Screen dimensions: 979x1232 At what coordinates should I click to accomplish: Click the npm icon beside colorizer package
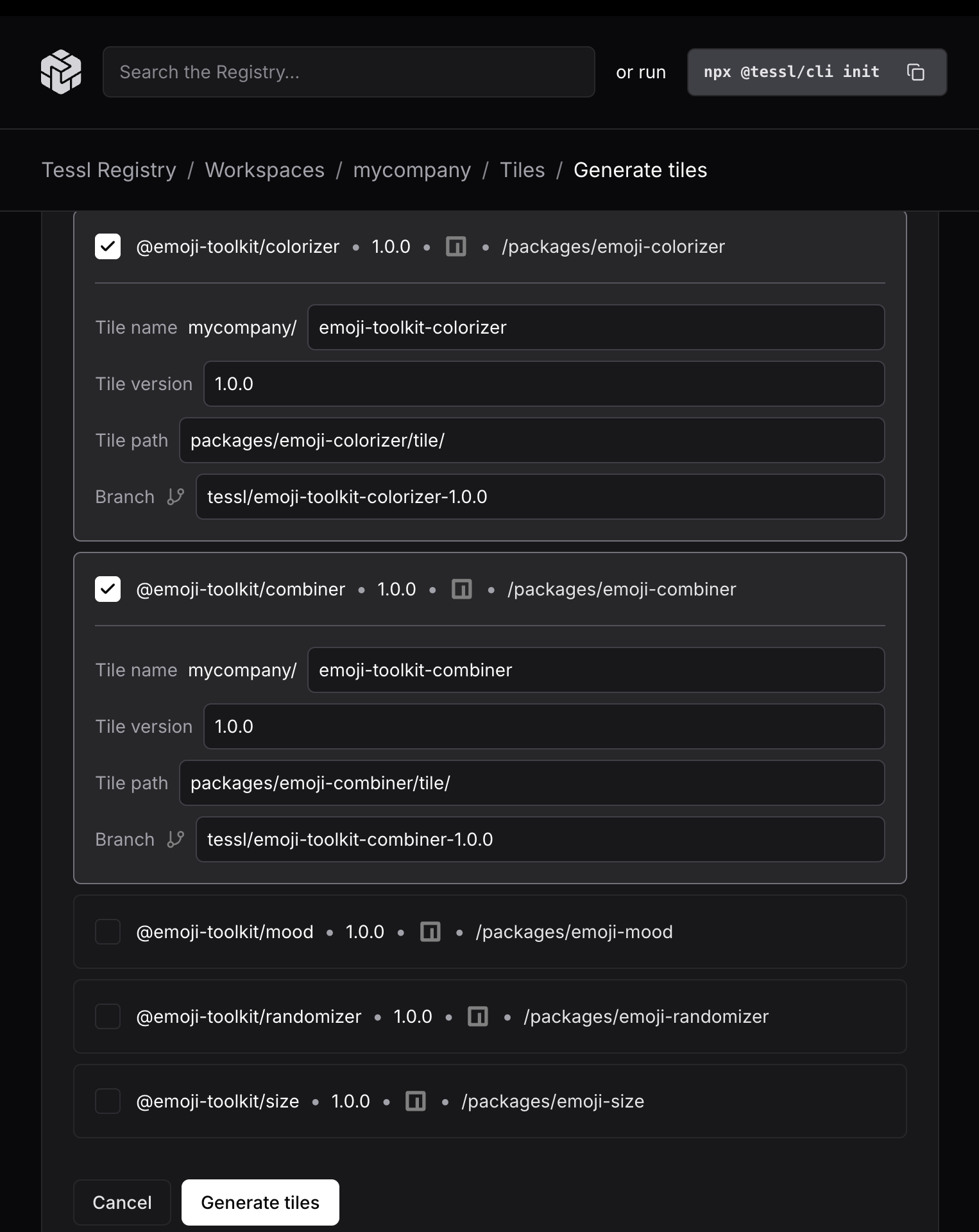(455, 246)
